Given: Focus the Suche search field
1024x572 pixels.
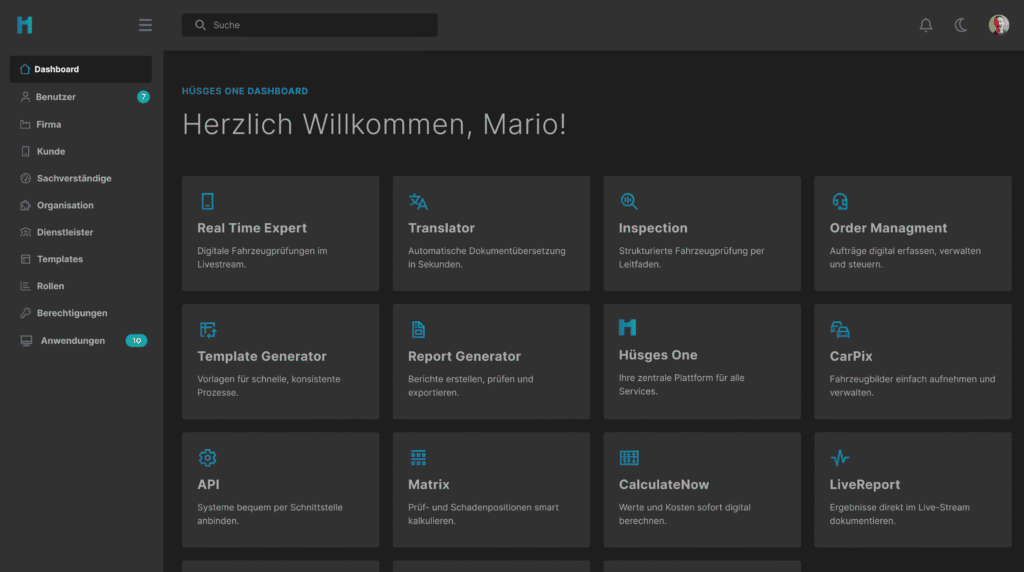Looking at the screenshot, I should point(310,25).
